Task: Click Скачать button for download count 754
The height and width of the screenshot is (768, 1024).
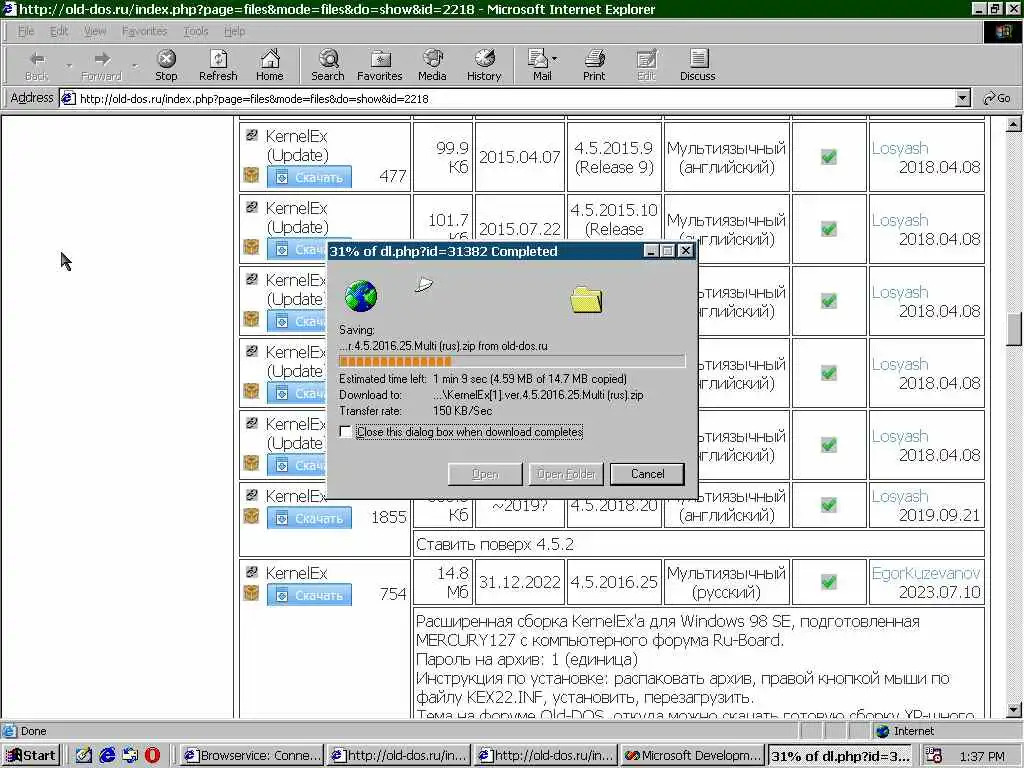Action: pos(309,595)
